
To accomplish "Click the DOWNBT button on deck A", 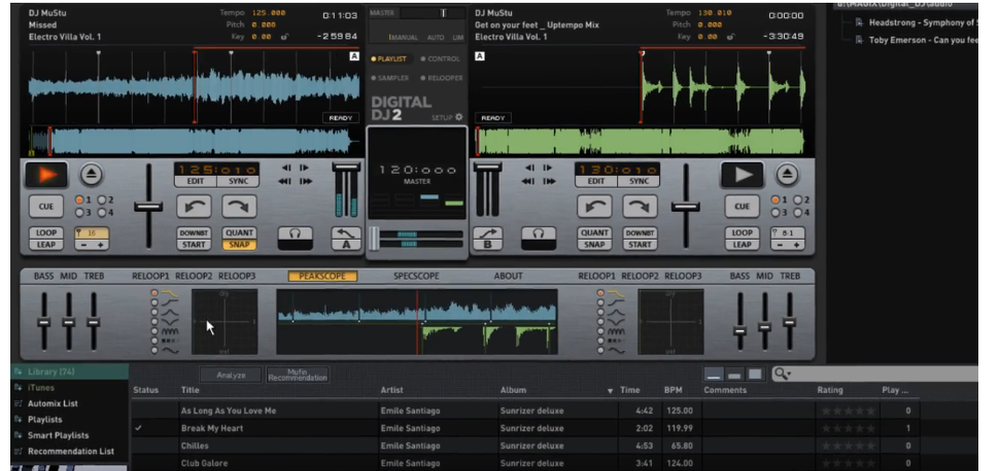I will click(194, 233).
